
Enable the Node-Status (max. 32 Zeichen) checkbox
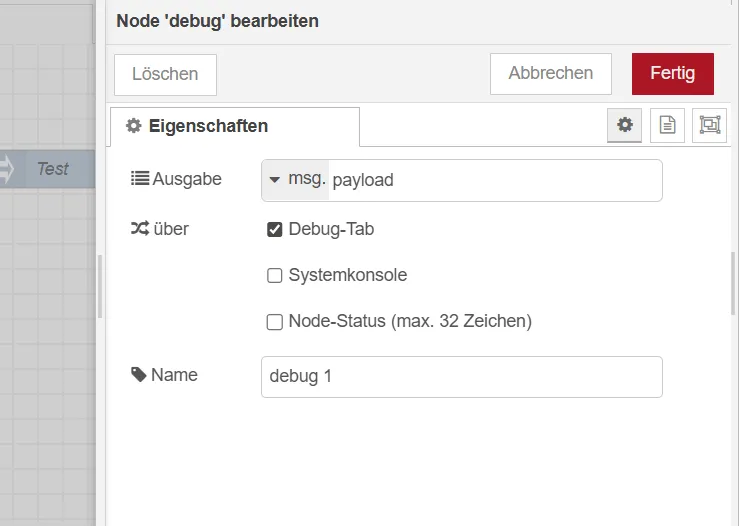(x=275, y=322)
